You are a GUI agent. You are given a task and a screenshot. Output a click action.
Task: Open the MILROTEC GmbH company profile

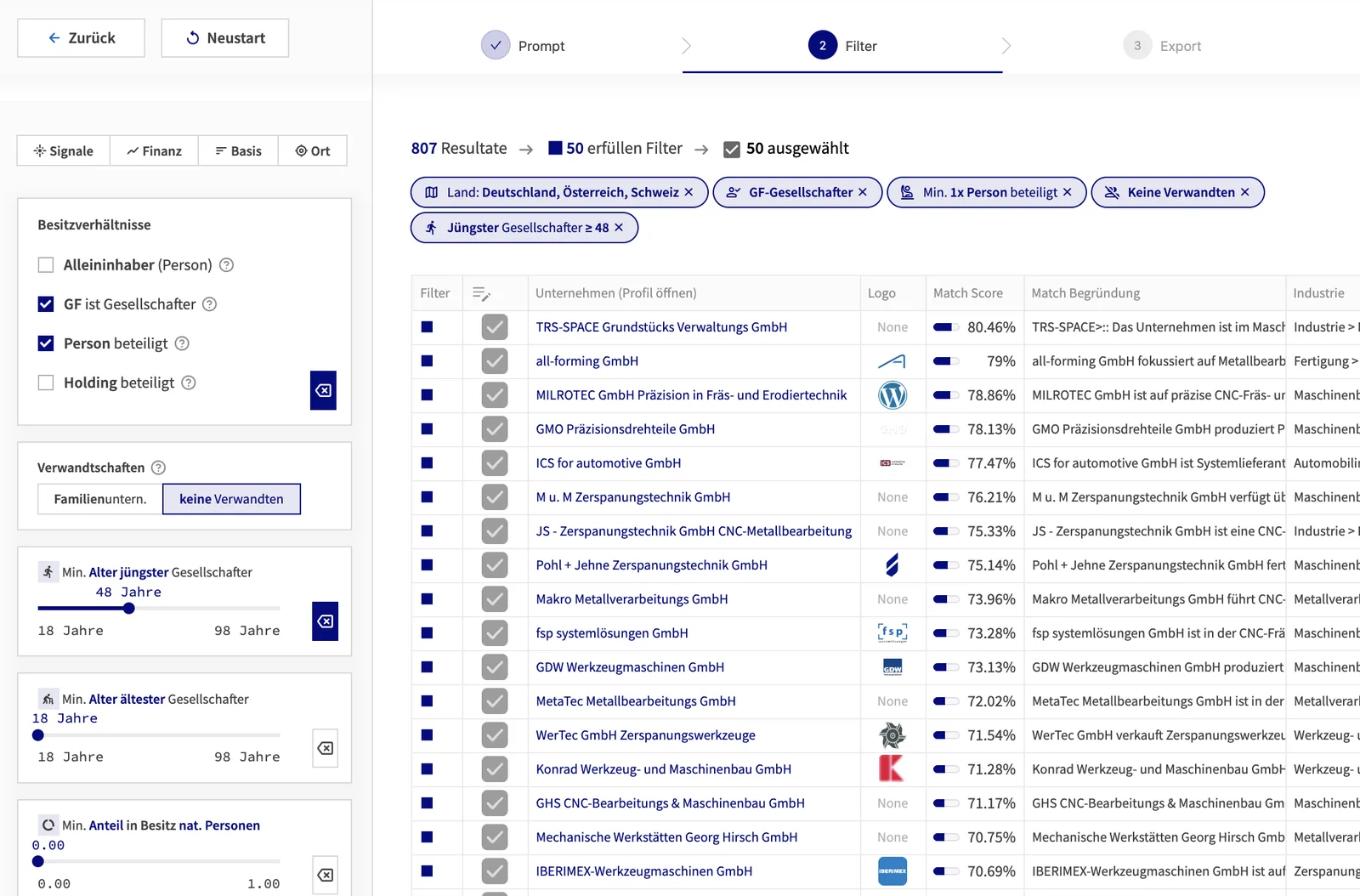click(x=691, y=395)
